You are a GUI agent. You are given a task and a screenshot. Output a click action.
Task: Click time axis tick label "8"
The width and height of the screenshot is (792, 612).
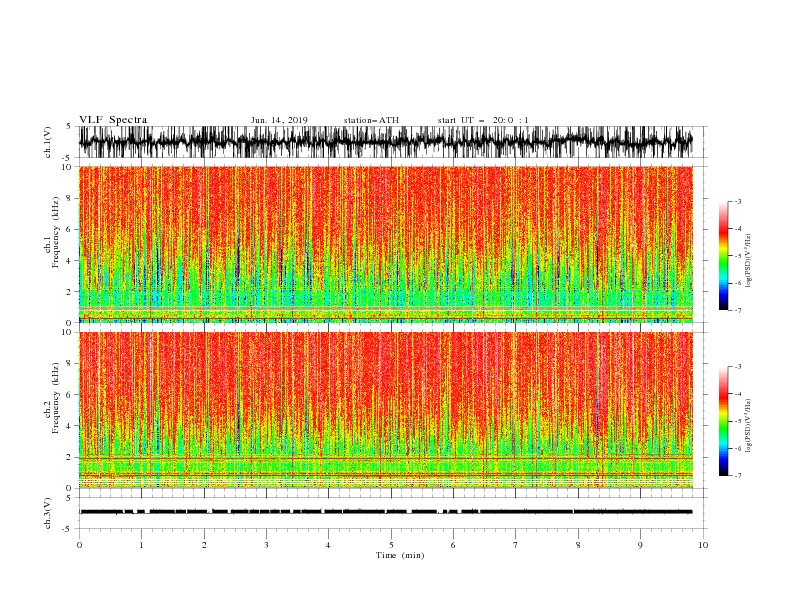(x=578, y=545)
